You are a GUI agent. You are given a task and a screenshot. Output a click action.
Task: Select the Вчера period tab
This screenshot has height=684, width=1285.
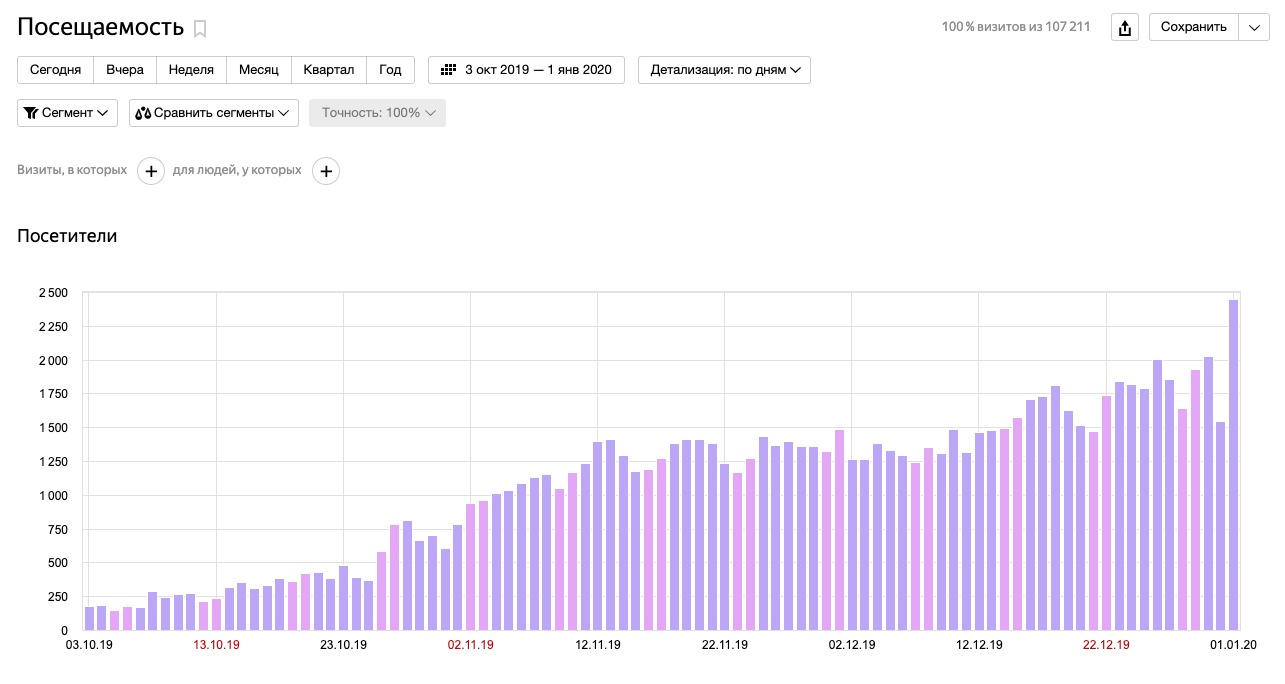(x=125, y=70)
